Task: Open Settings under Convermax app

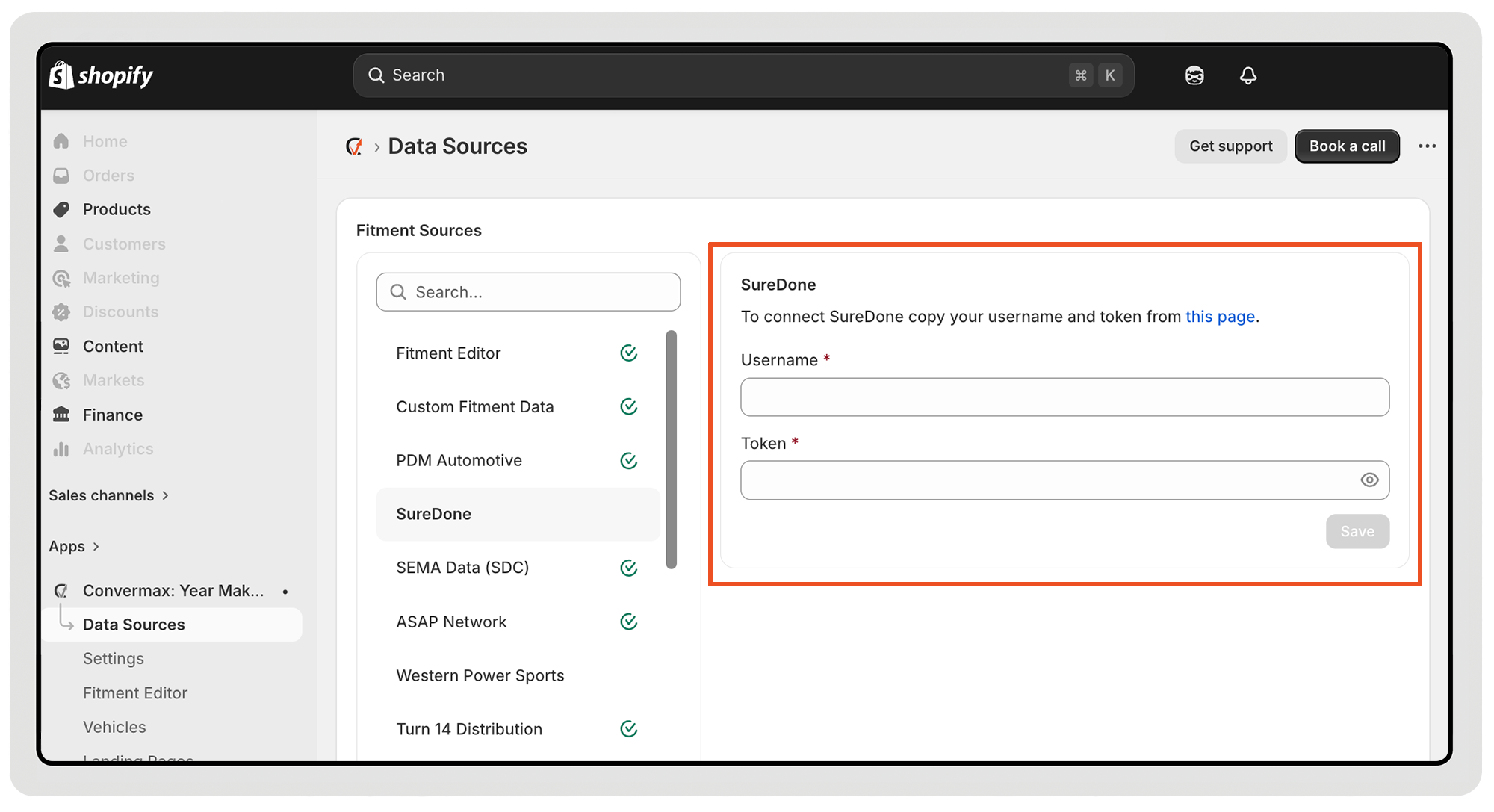Action: pos(114,659)
